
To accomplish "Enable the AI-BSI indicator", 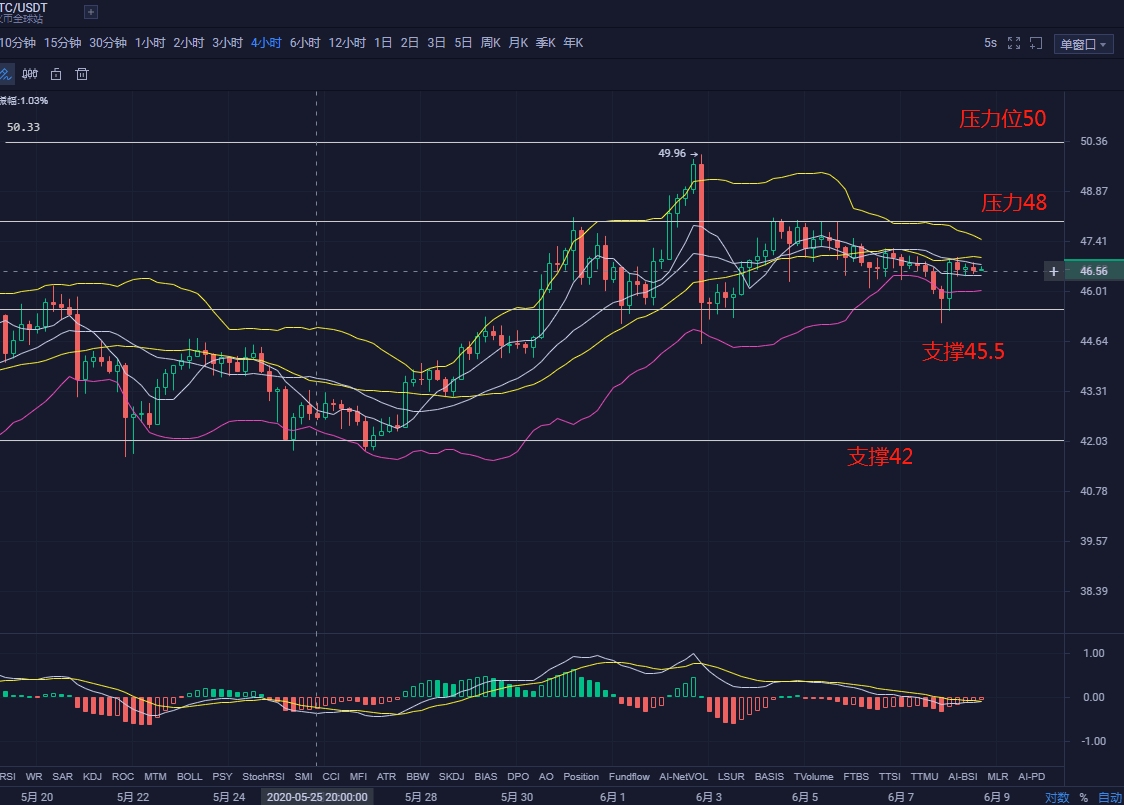I will 963,776.
